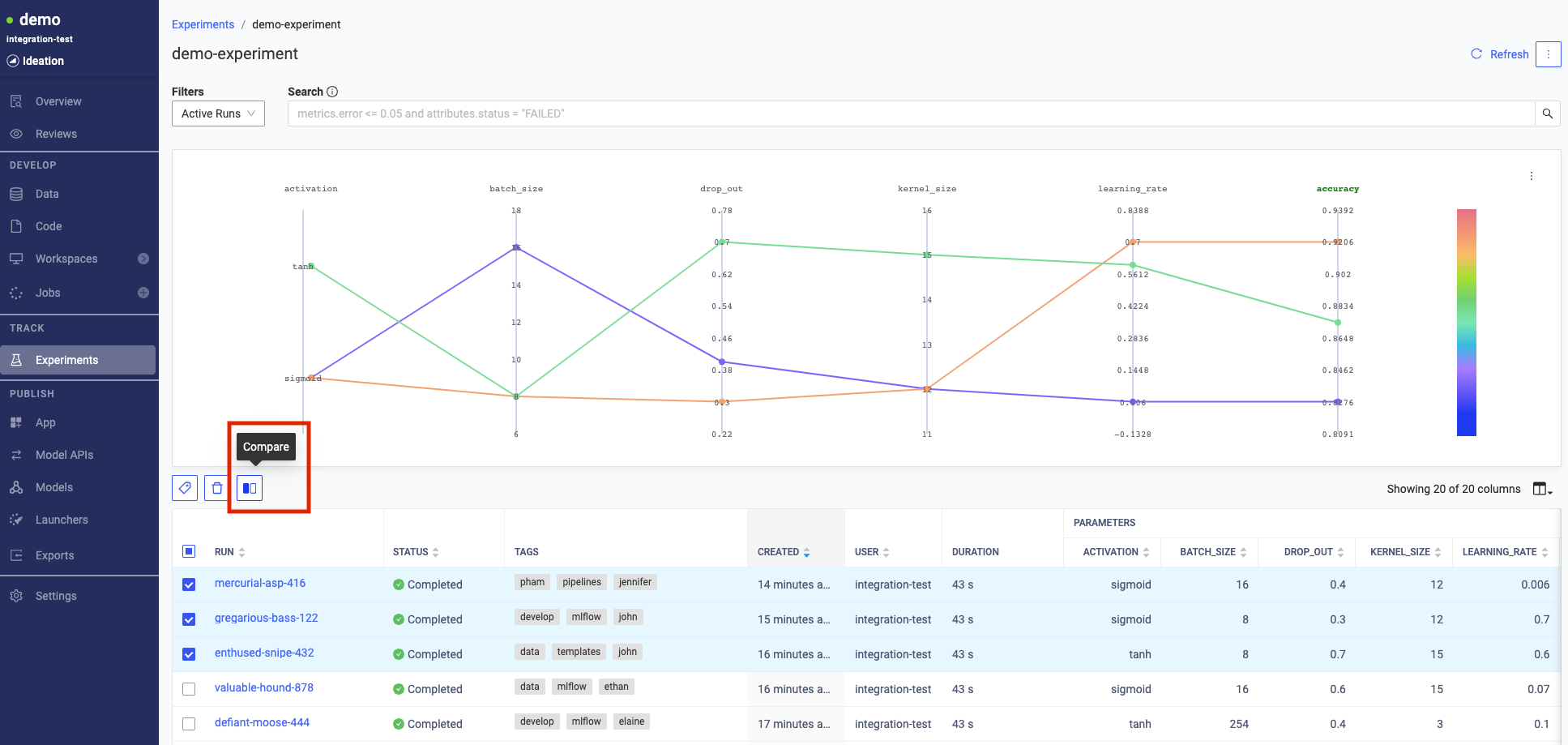
Task: Click the elaine tag on defiant-moose-444
Action: coord(631,721)
